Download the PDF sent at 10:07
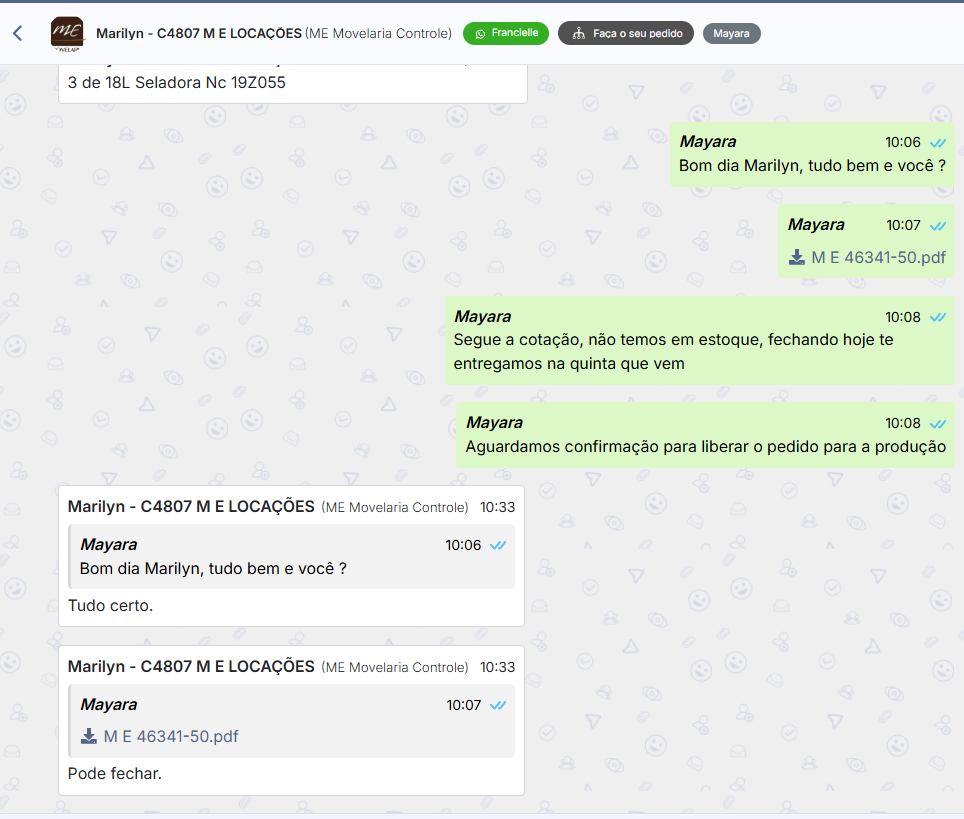 coord(796,257)
